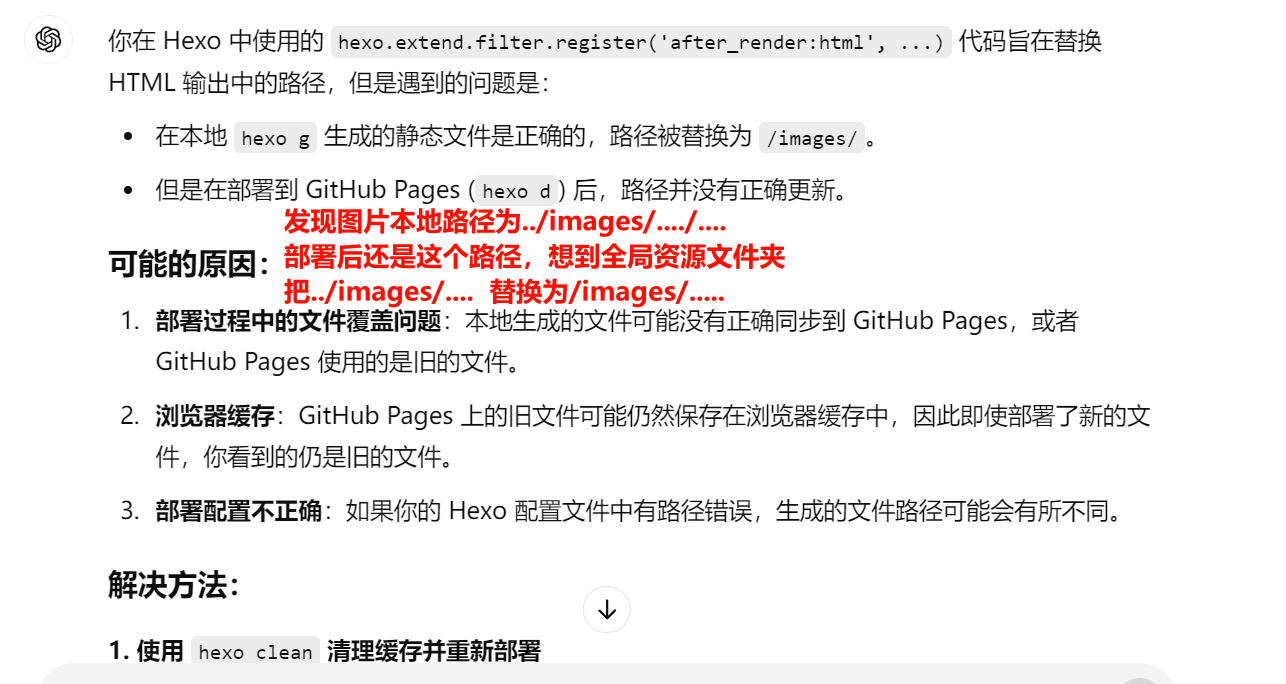
Task: Click red annotation starting with 把../images/
Action: [x=504, y=292]
